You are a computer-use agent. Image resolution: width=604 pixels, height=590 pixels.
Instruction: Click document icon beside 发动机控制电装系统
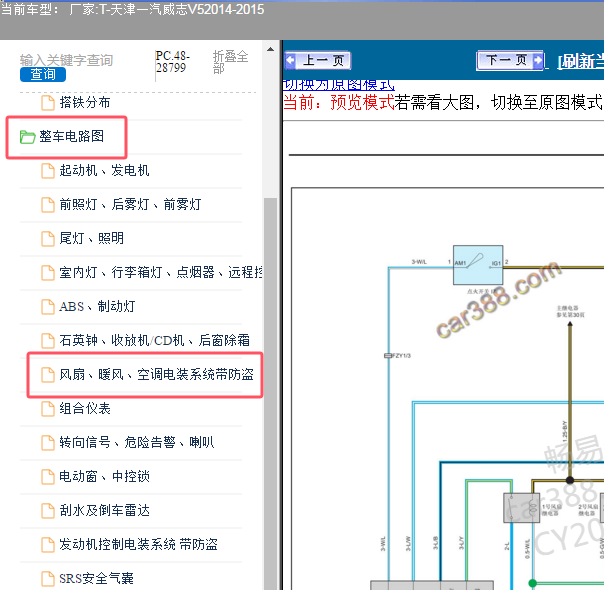pyautogui.click(x=48, y=545)
